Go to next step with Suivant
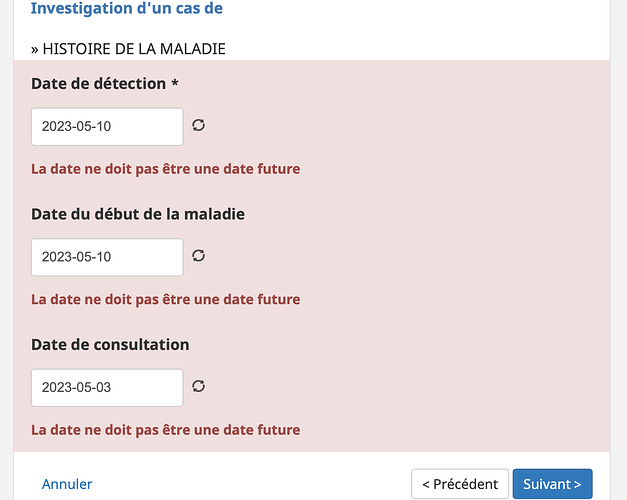Viewport: 627px width, 500px height. point(552,484)
